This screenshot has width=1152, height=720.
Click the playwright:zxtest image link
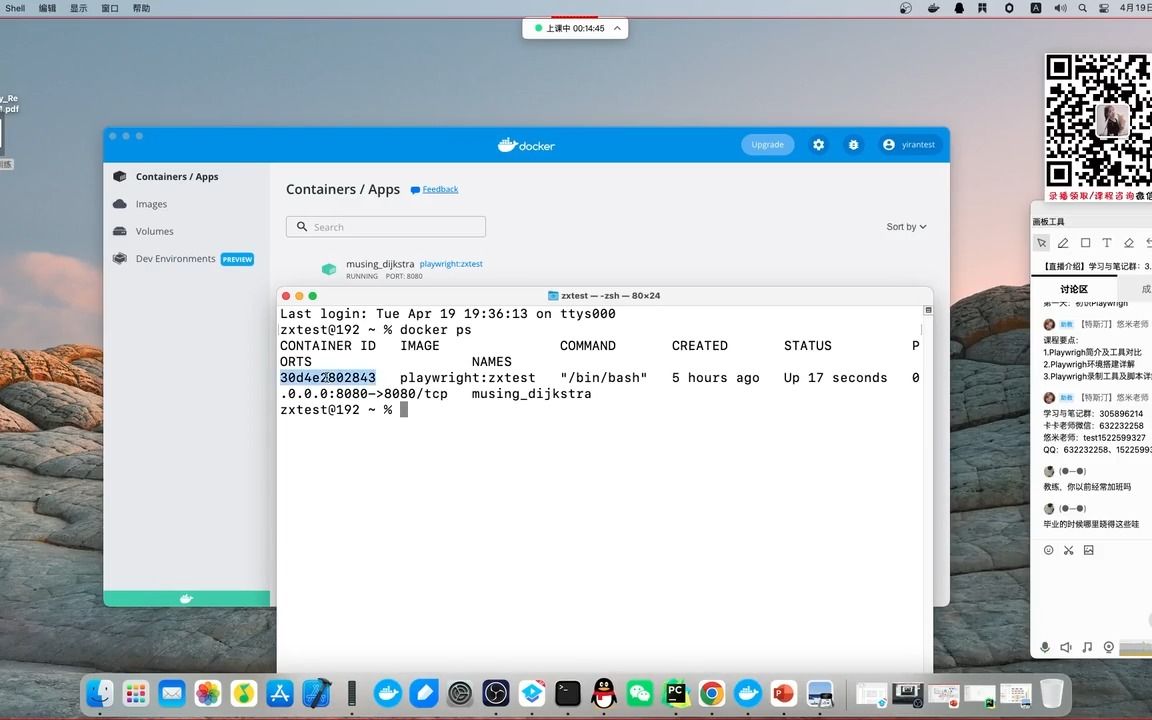coord(451,264)
